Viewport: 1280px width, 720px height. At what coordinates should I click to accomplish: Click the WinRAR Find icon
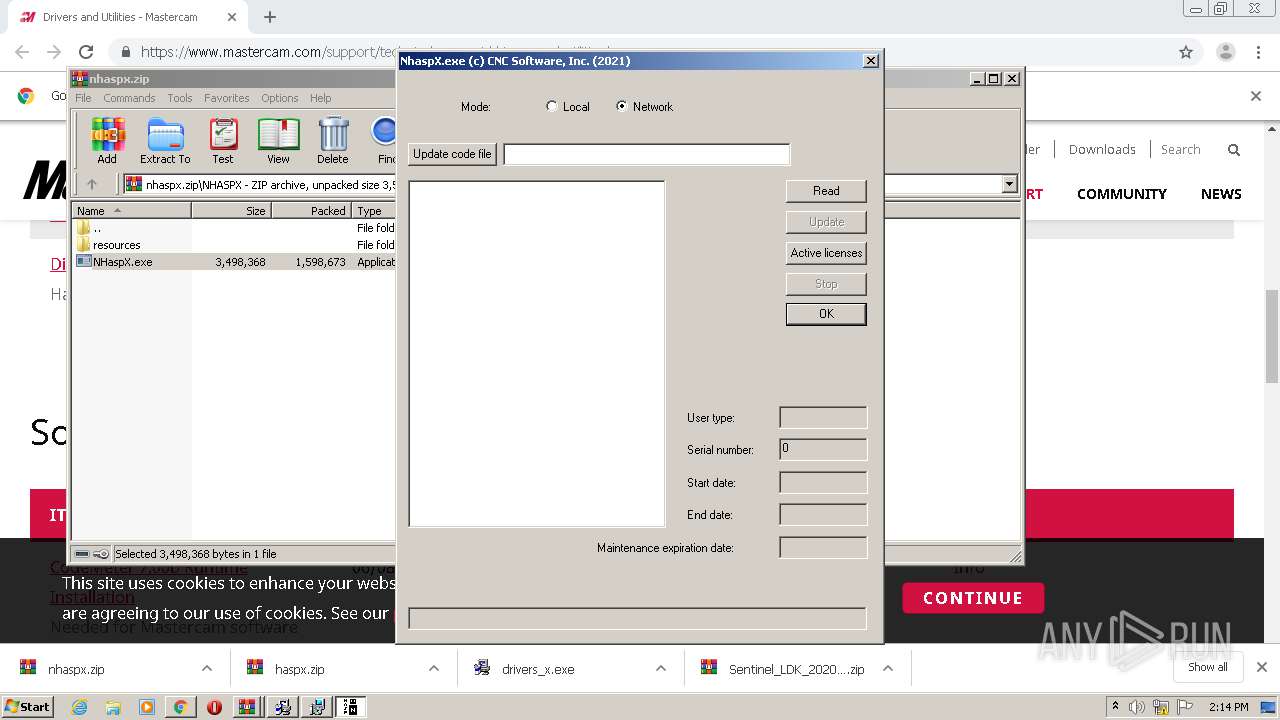[385, 140]
